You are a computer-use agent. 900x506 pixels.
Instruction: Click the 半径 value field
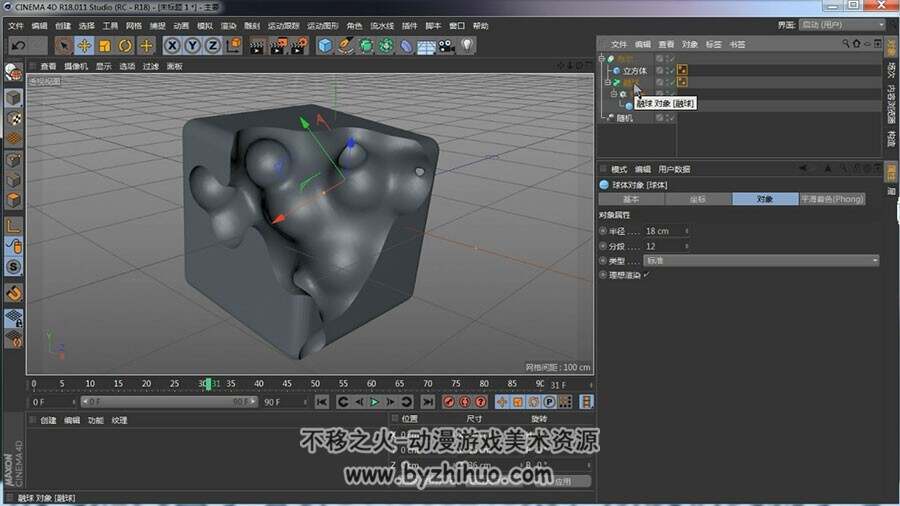664,231
